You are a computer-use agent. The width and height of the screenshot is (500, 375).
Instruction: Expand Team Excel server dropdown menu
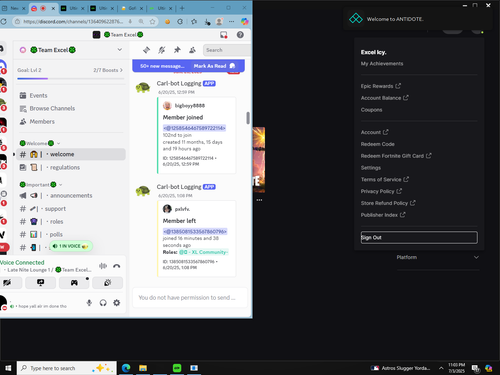(x=119, y=50)
